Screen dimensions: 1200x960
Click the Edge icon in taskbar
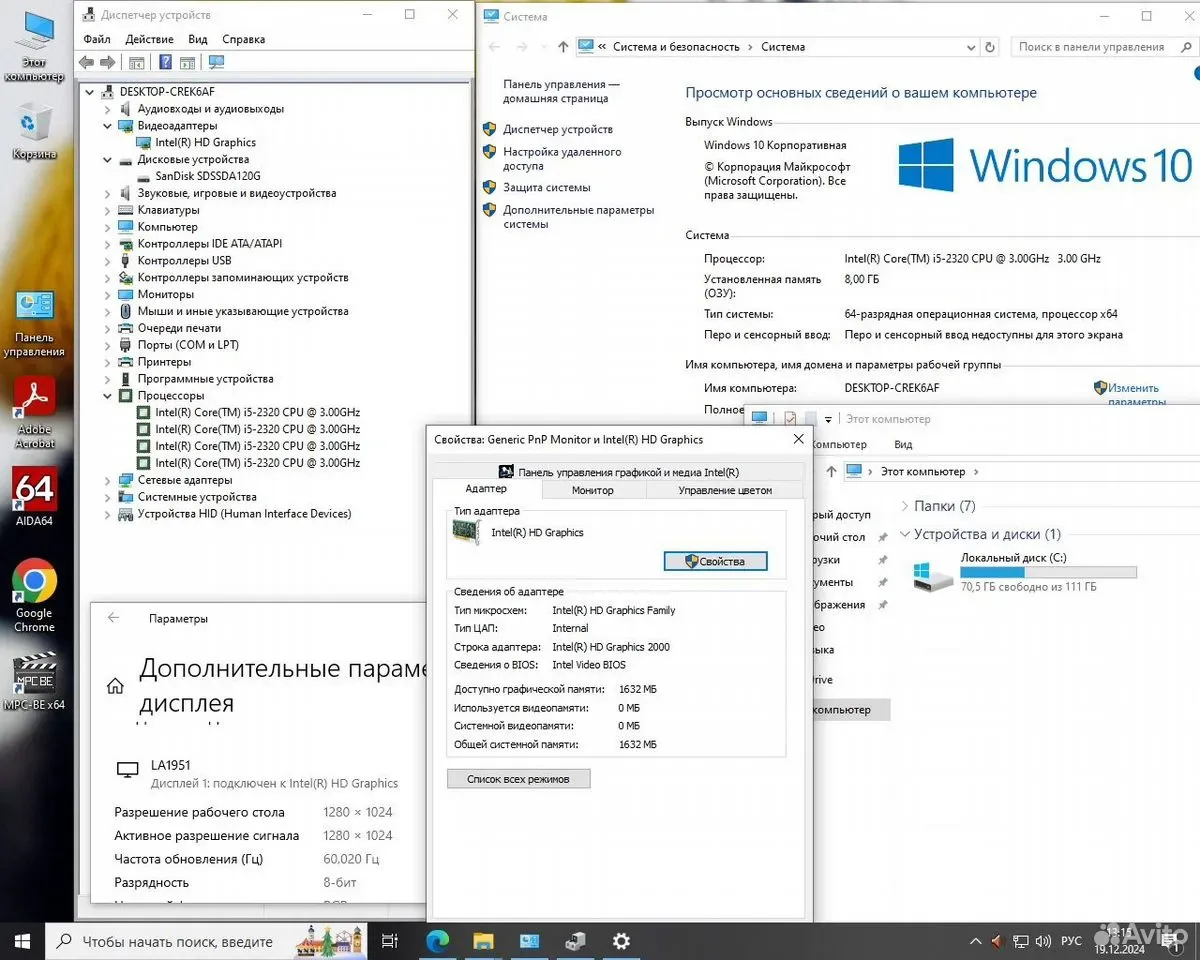(x=437, y=941)
